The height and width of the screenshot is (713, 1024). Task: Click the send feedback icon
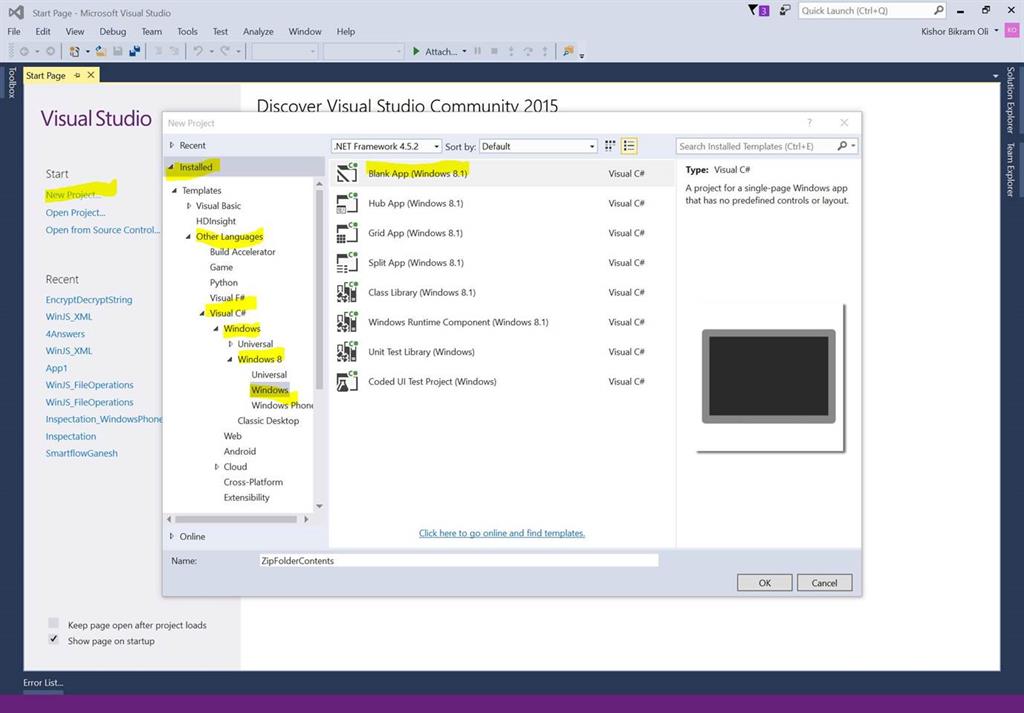point(785,10)
